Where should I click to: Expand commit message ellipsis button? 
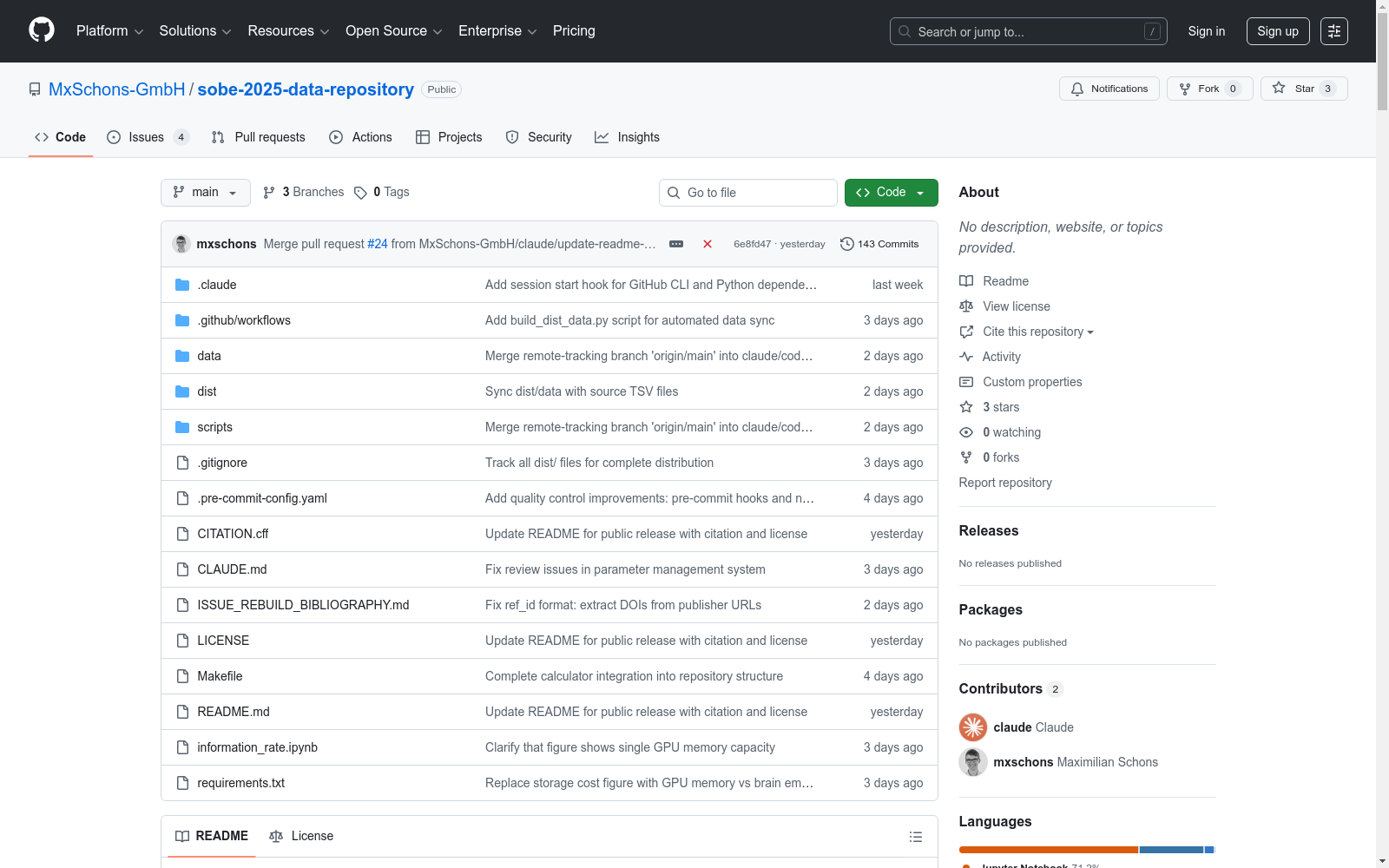coord(676,244)
